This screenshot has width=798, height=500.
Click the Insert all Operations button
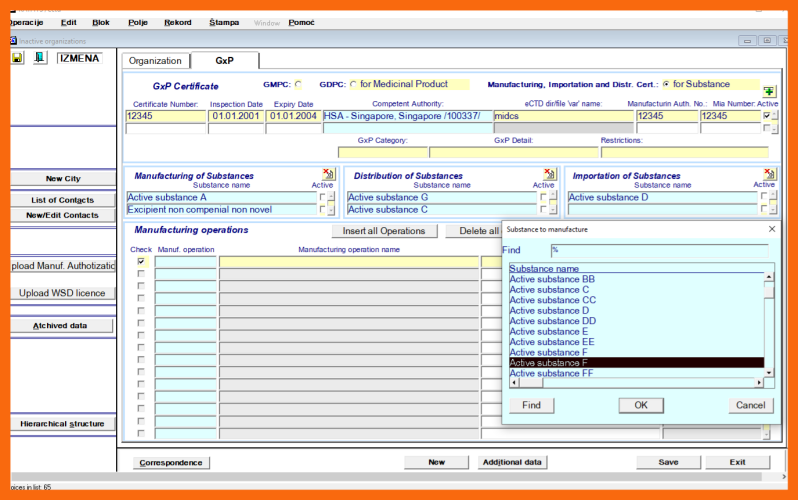click(x=384, y=231)
